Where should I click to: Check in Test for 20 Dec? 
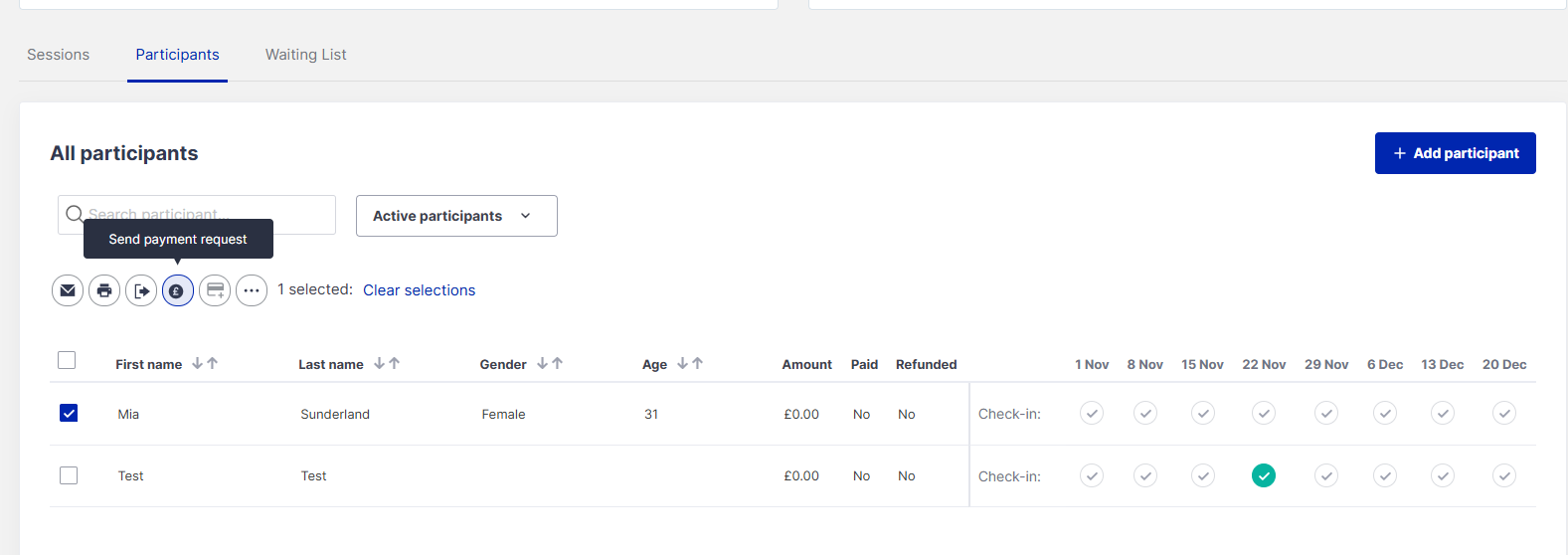(1504, 476)
